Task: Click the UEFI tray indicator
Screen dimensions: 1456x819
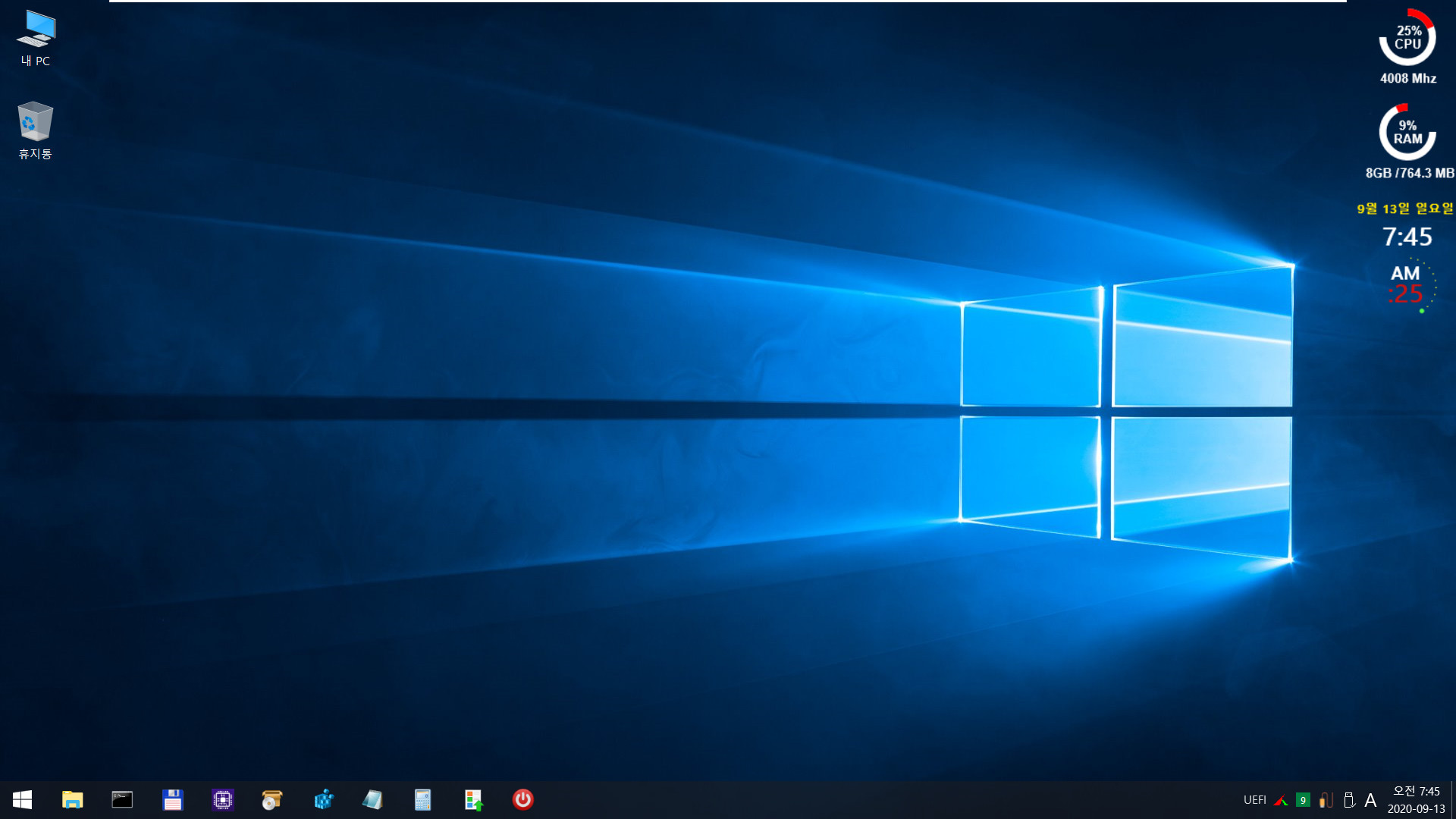Action: tap(1255, 800)
